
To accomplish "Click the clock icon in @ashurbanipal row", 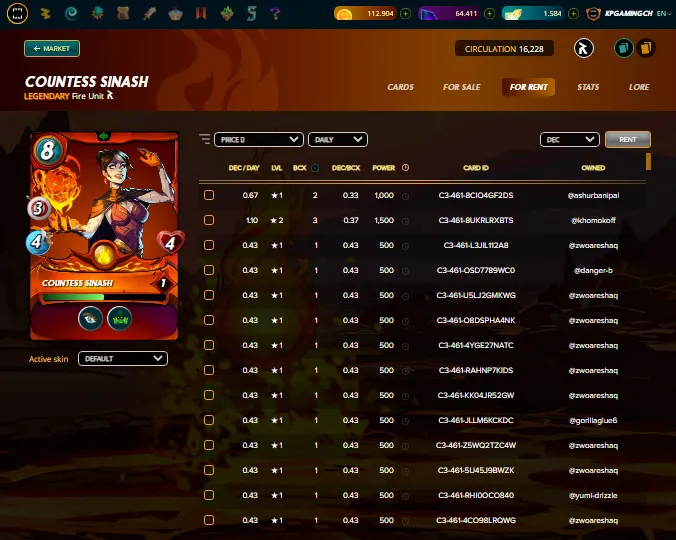I will [405, 196].
